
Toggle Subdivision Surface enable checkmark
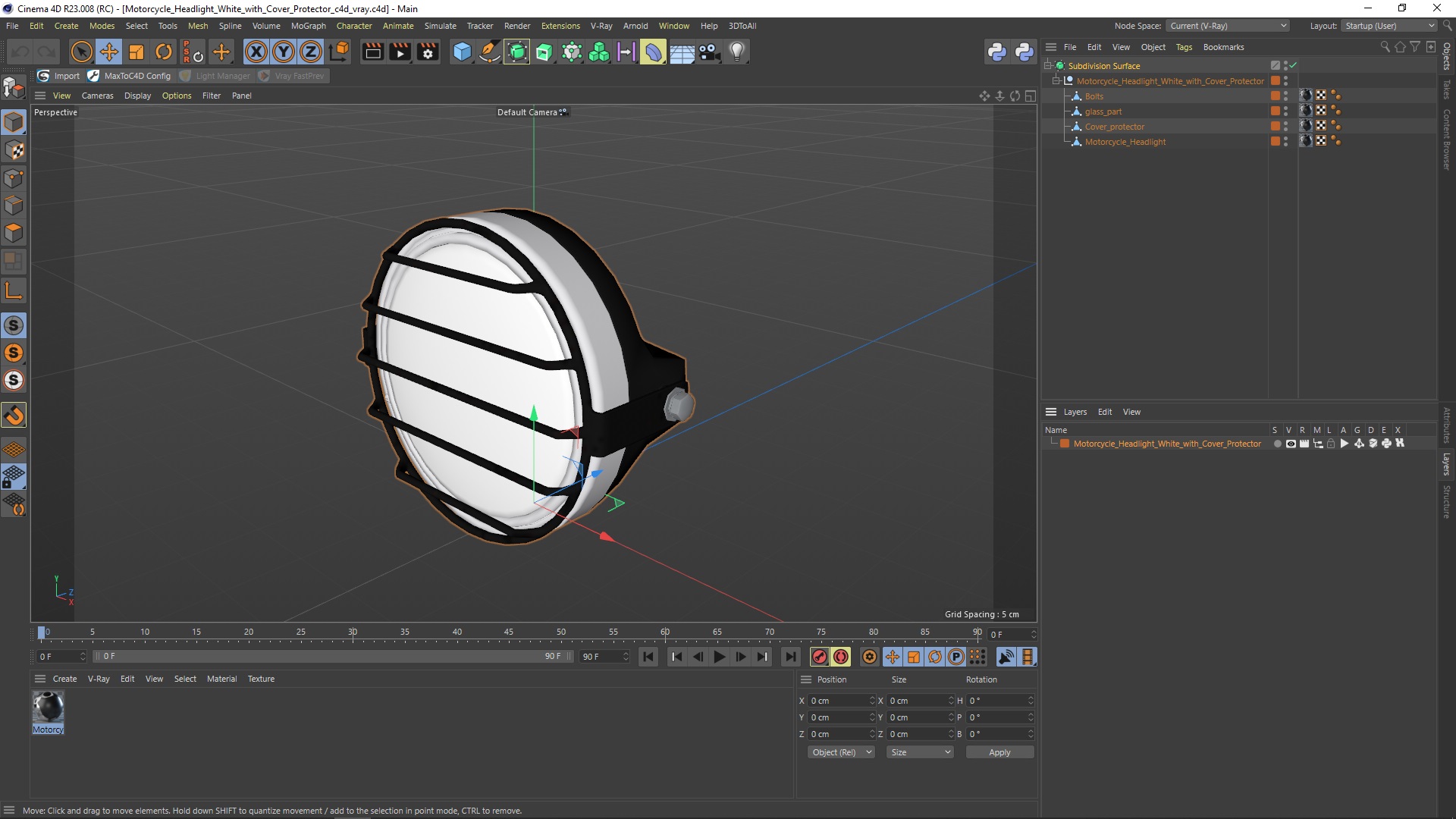pos(1293,65)
